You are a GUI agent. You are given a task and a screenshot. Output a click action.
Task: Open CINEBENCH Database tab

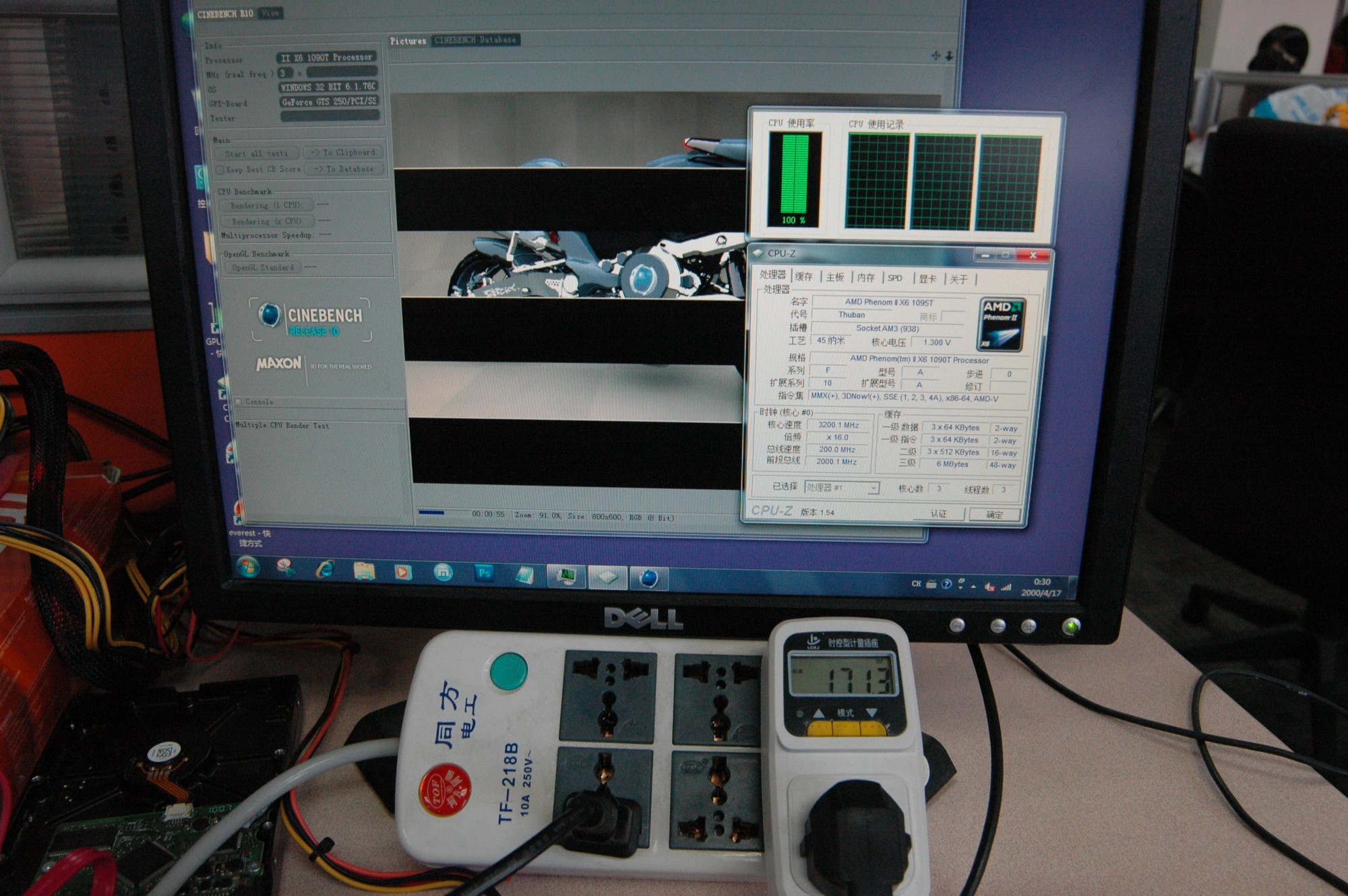tap(475, 40)
